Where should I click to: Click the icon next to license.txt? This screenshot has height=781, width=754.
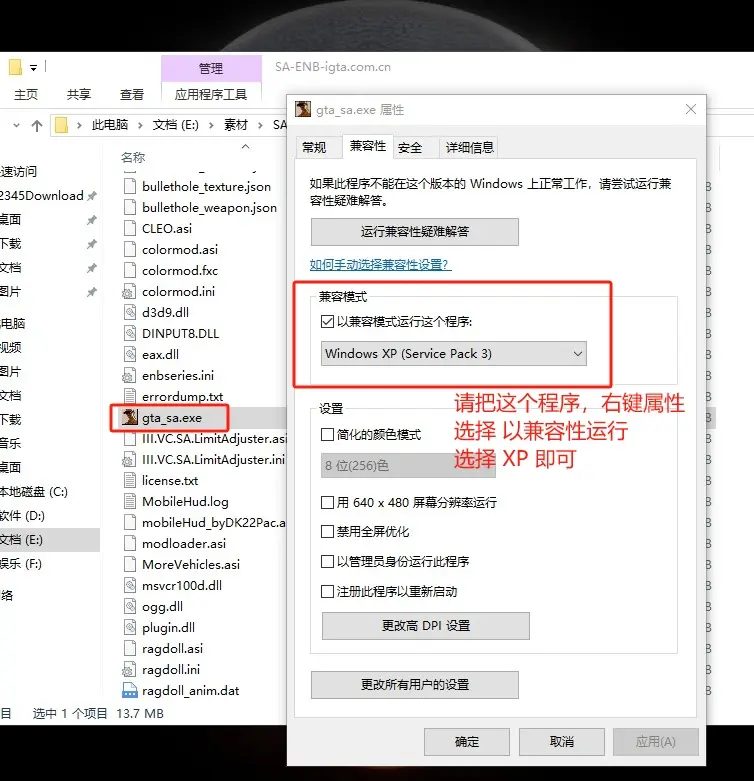[130, 480]
